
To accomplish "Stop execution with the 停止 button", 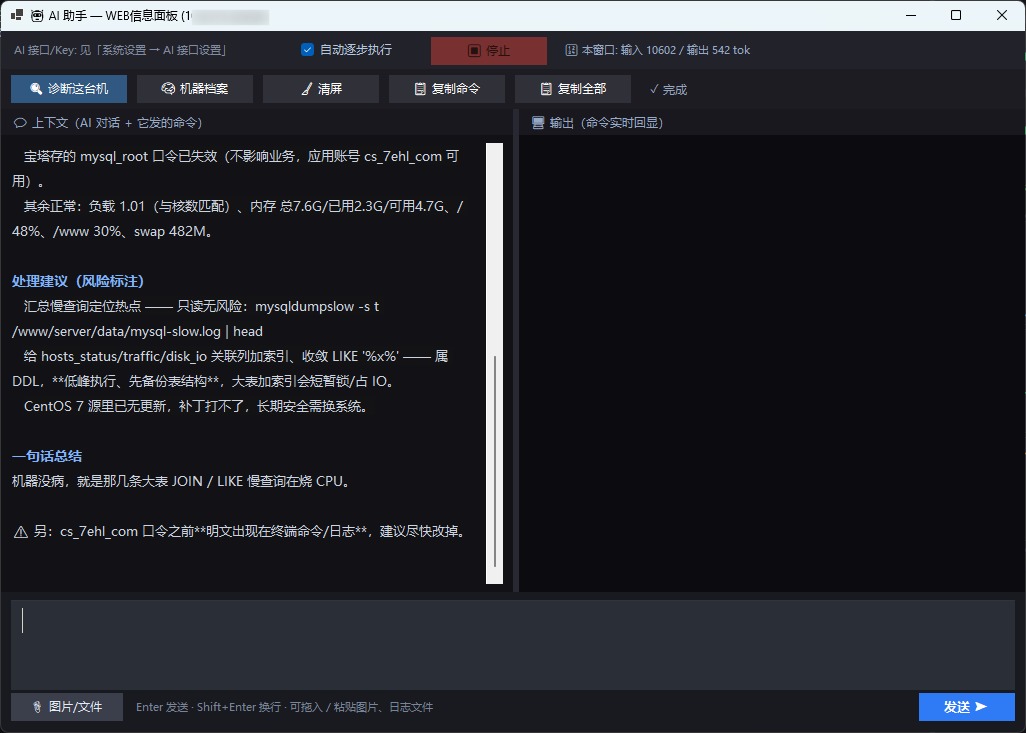I will [489, 50].
